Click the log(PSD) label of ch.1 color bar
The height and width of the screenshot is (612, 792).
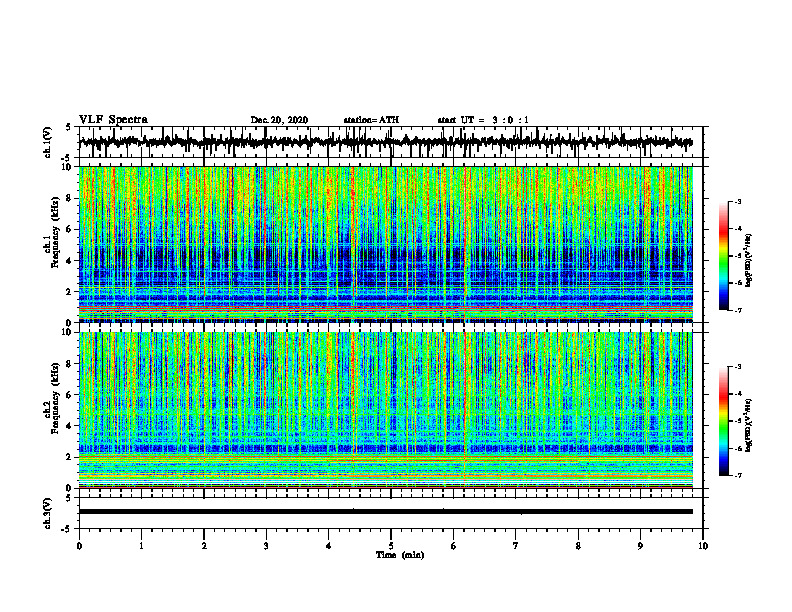[749, 261]
